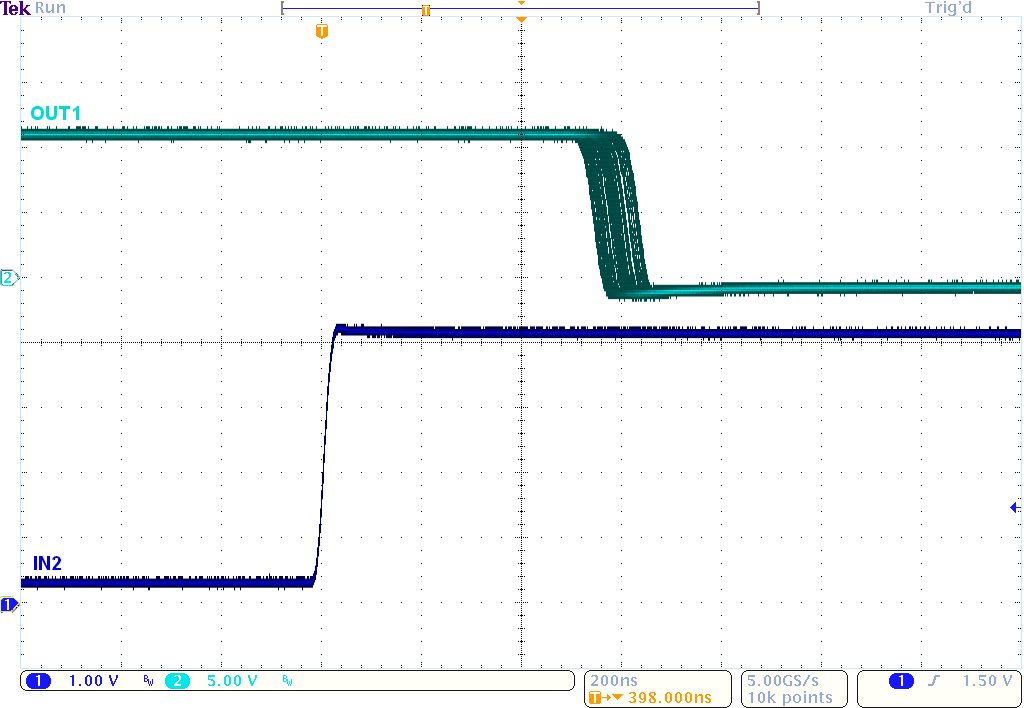Toggle the Run acquisition status
Screen dimensions: 1024x708
(x=51, y=8)
